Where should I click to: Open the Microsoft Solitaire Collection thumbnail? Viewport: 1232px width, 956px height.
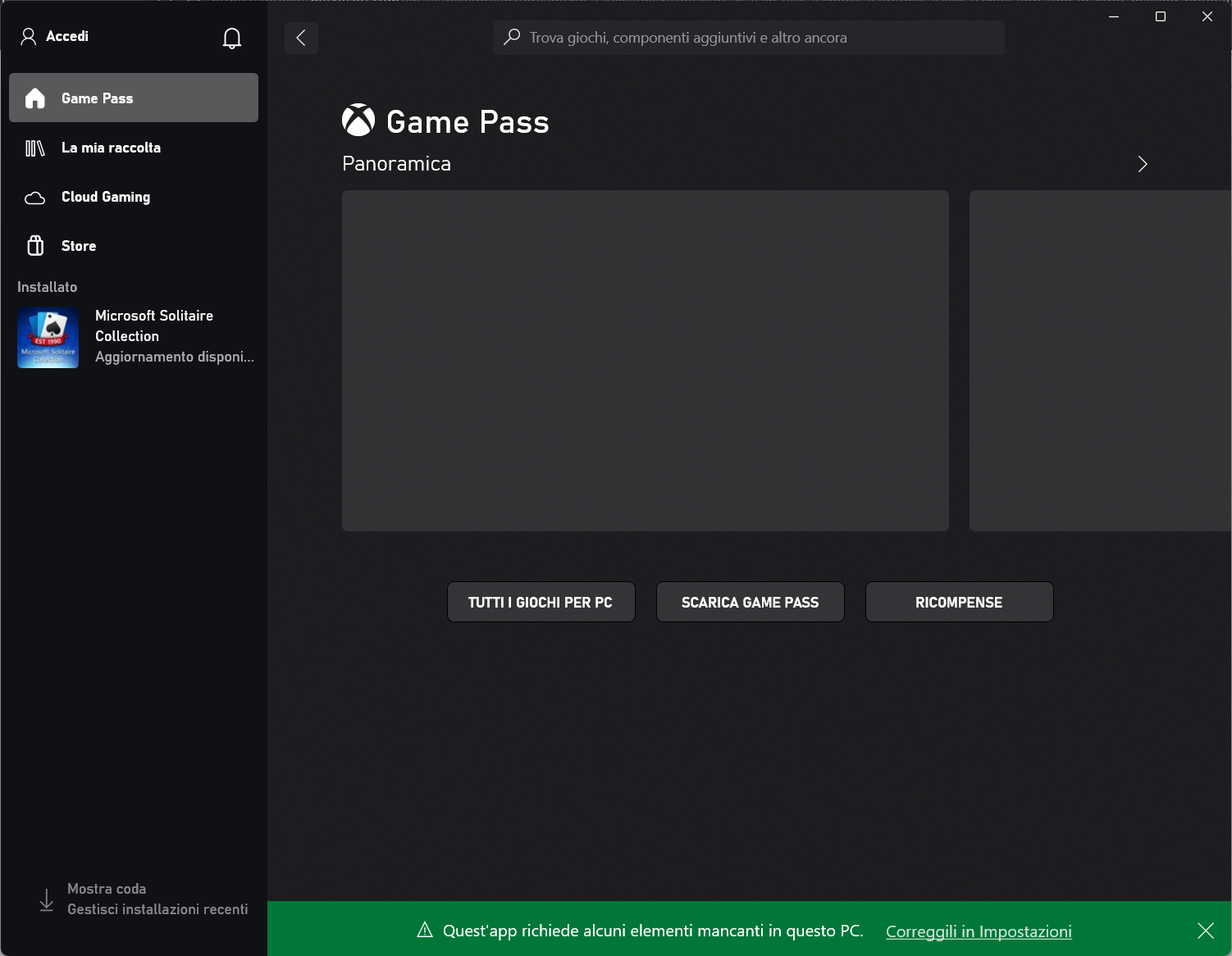[48, 338]
